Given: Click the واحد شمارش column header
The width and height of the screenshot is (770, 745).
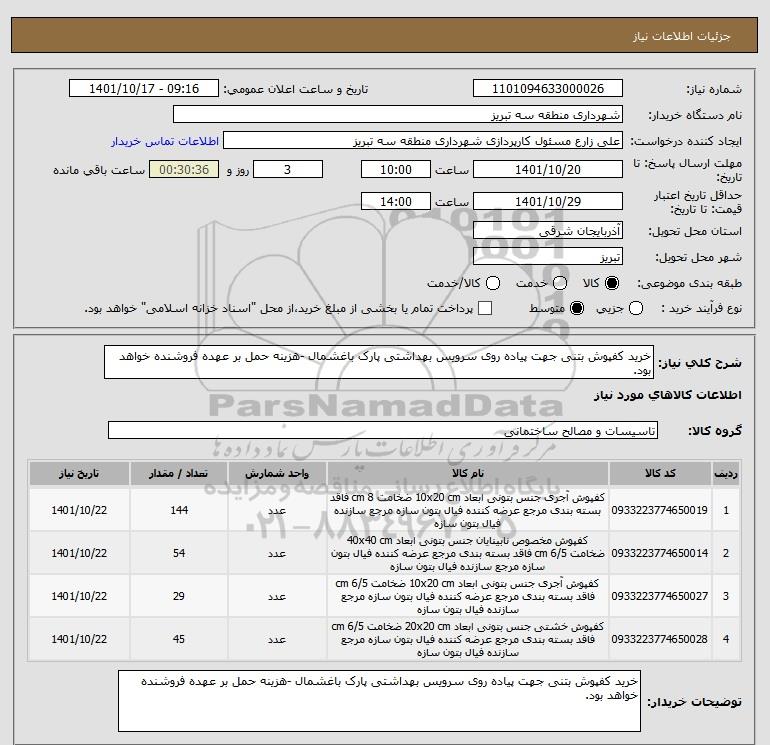Looking at the screenshot, I should pos(277,473).
